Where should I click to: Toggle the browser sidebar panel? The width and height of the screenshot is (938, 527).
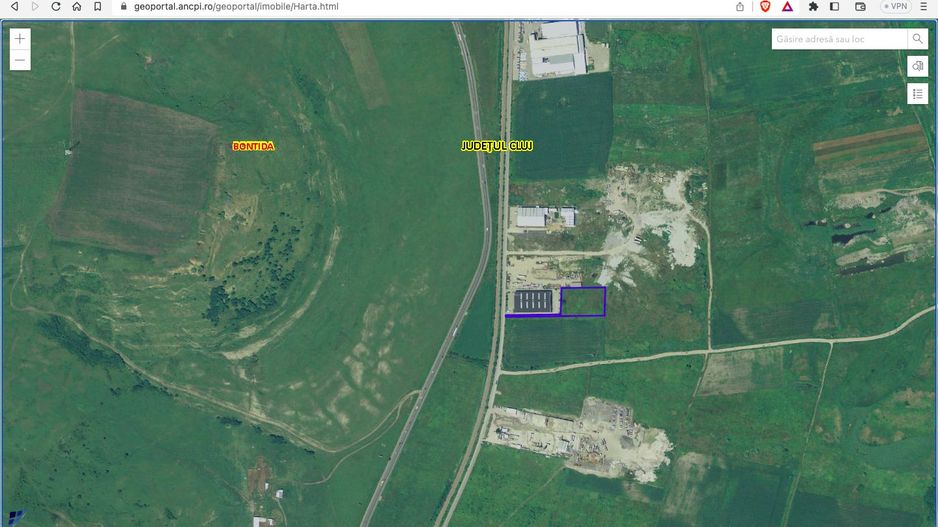click(835, 7)
